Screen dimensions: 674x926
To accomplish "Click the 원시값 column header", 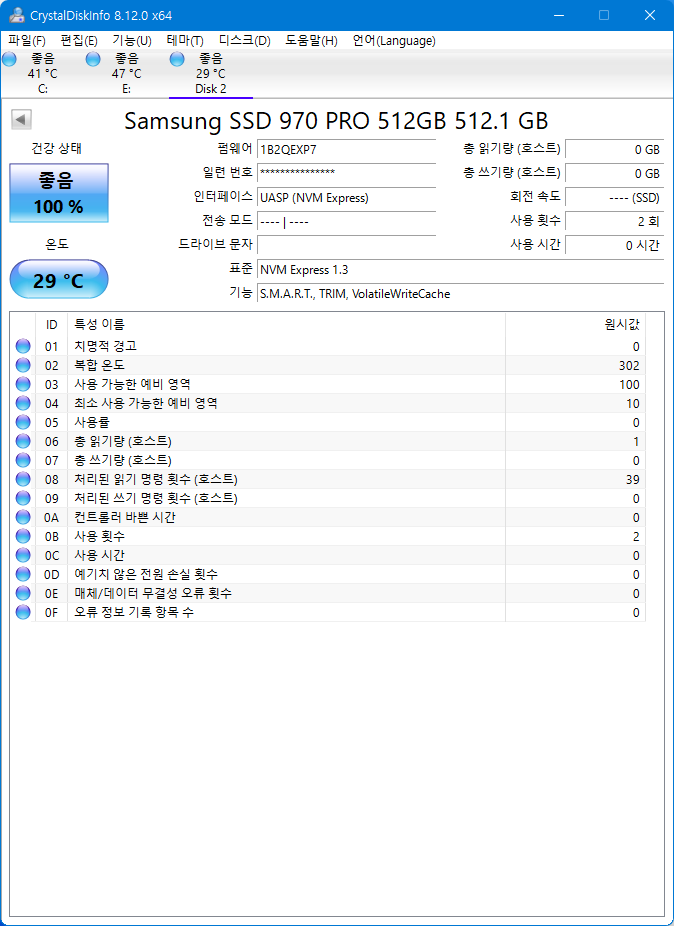I will coord(575,324).
